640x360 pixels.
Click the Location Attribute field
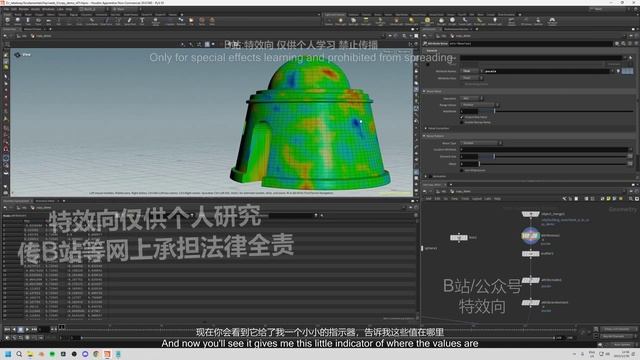point(544,150)
